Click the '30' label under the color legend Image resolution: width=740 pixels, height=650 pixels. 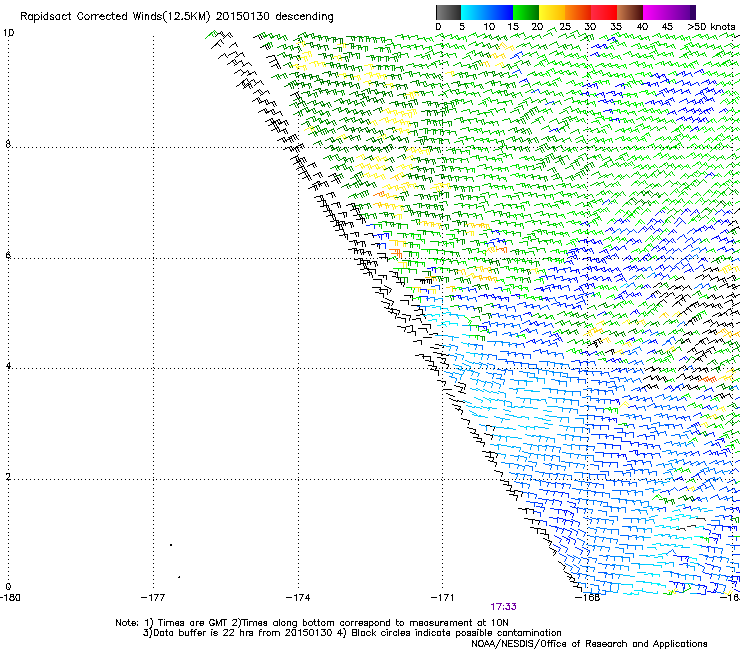(x=590, y=27)
